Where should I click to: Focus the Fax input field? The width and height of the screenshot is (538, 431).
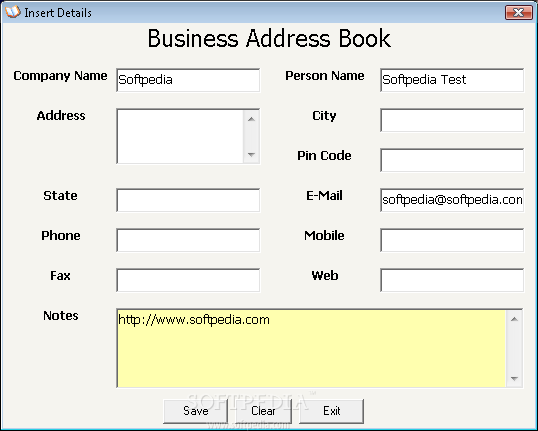188,280
